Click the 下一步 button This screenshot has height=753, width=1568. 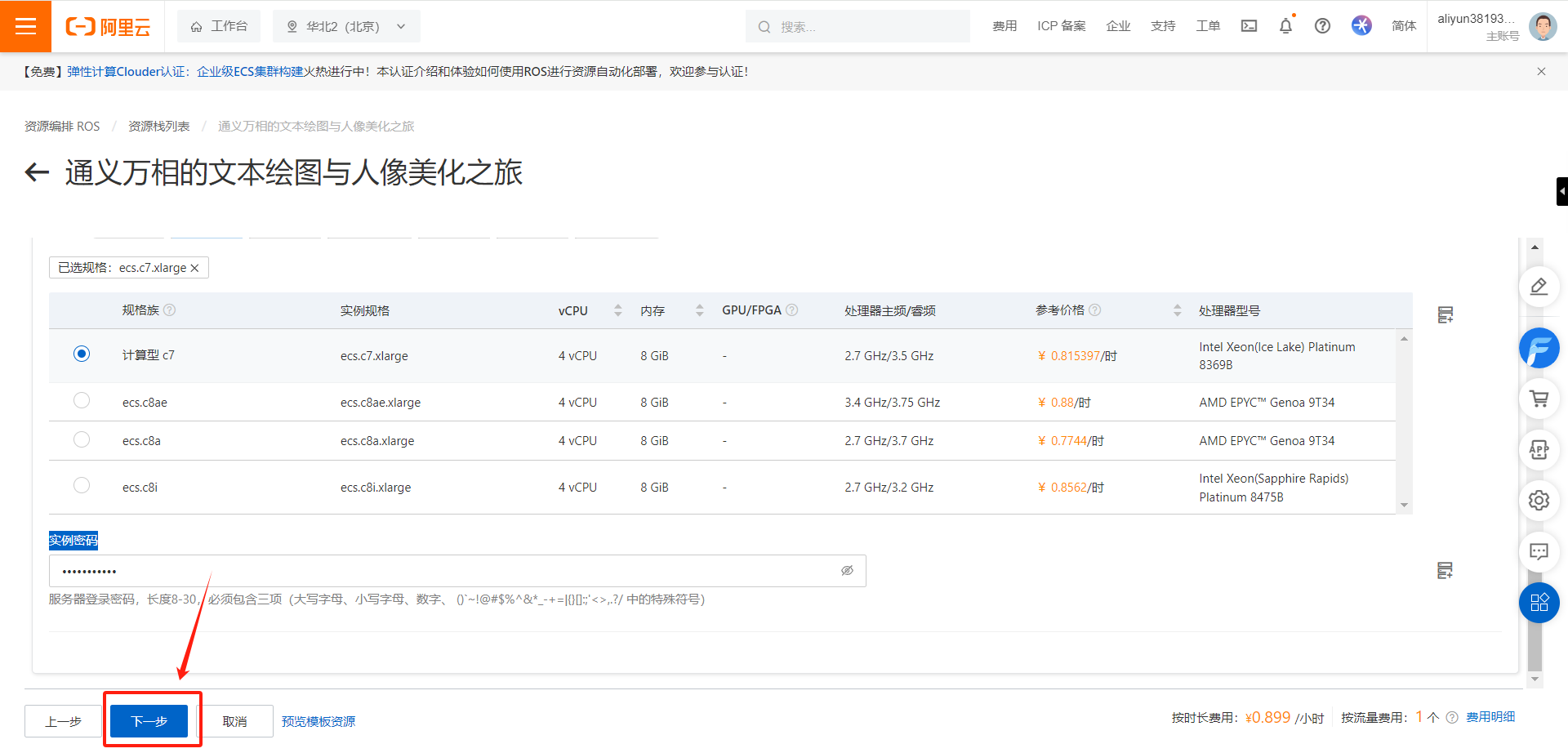pyautogui.click(x=149, y=721)
